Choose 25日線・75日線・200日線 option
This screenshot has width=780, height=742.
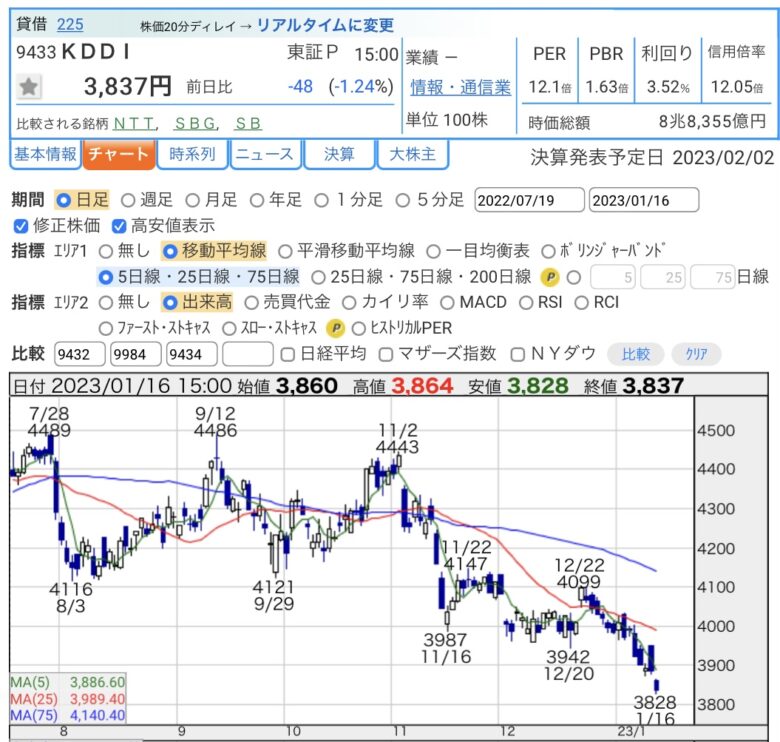click(x=318, y=277)
